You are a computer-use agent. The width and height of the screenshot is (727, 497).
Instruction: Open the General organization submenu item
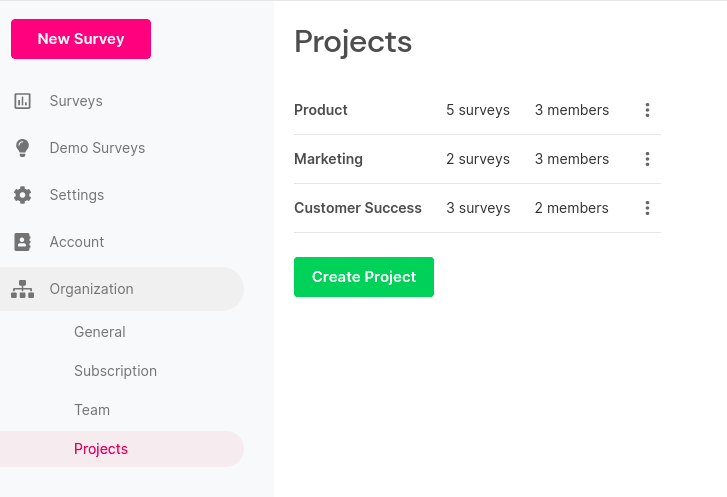click(x=100, y=332)
